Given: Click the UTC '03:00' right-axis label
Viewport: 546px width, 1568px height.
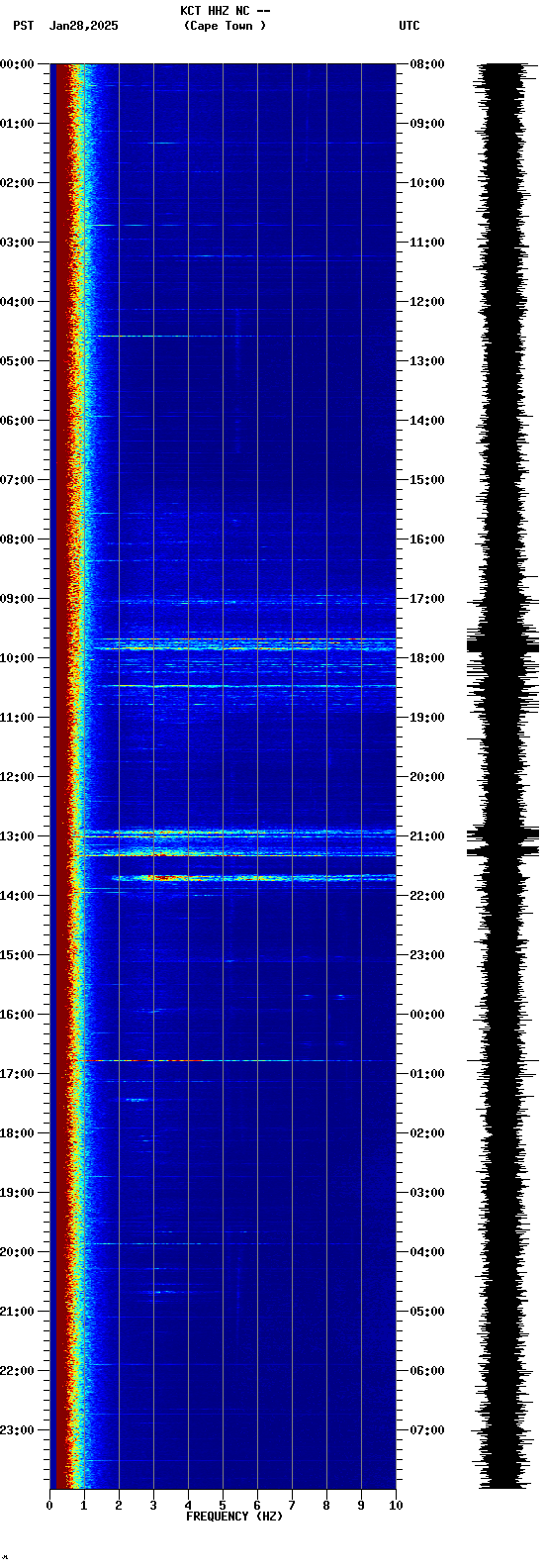Looking at the screenshot, I should pyautogui.click(x=427, y=1193).
